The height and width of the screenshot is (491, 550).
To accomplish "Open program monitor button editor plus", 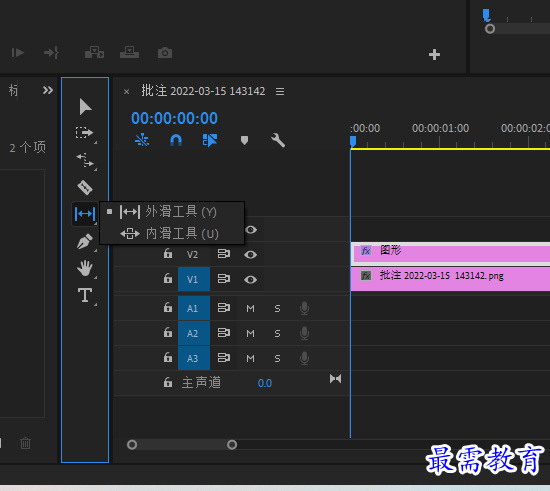I will point(434,54).
